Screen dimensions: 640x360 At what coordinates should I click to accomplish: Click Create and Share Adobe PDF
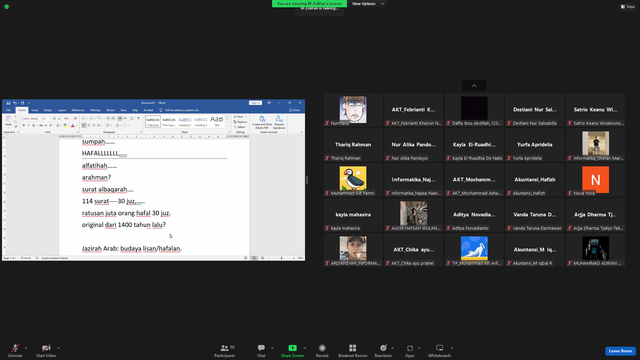pos(262,122)
